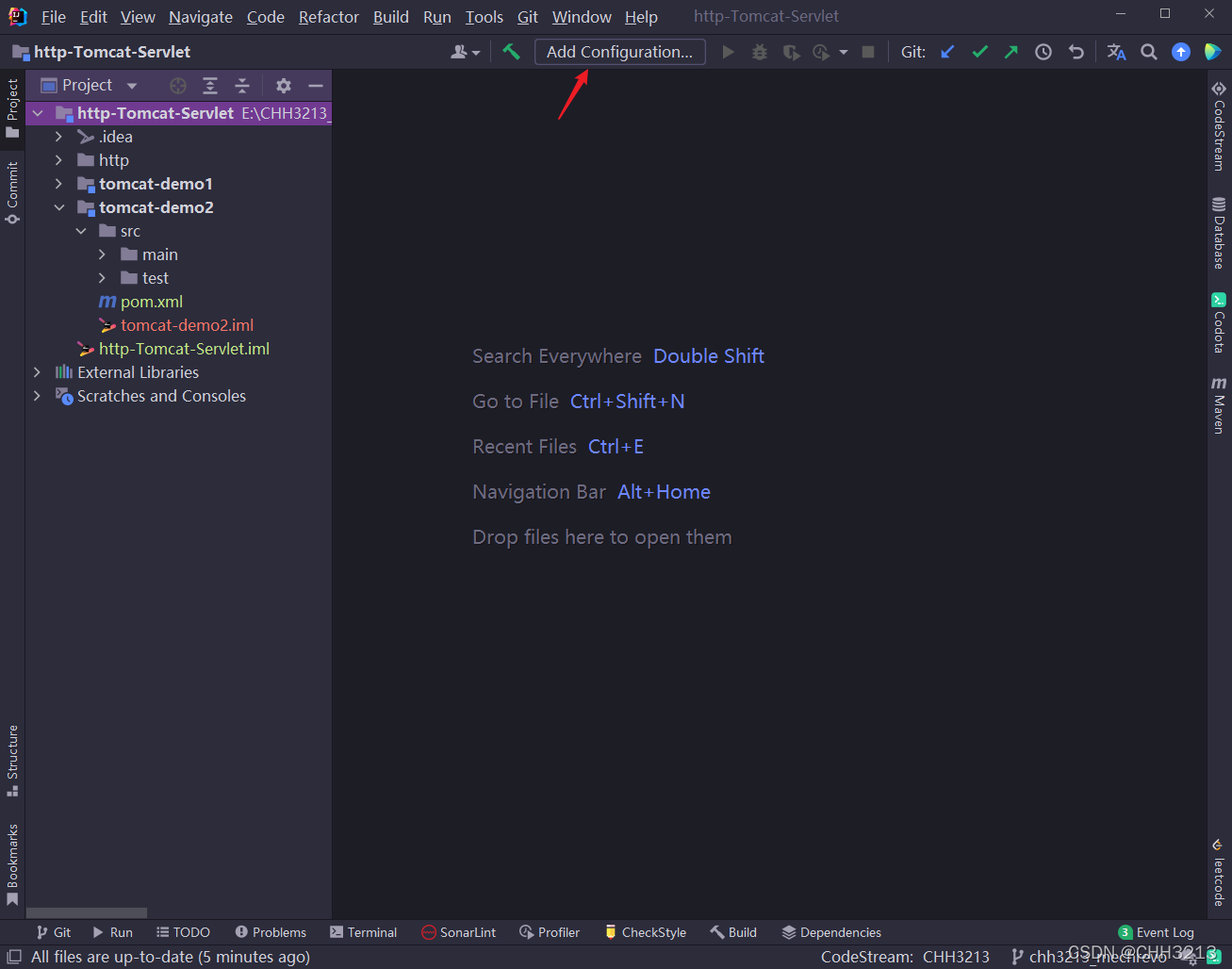Open Project panel gear options
1232x969 pixels.
[x=284, y=86]
